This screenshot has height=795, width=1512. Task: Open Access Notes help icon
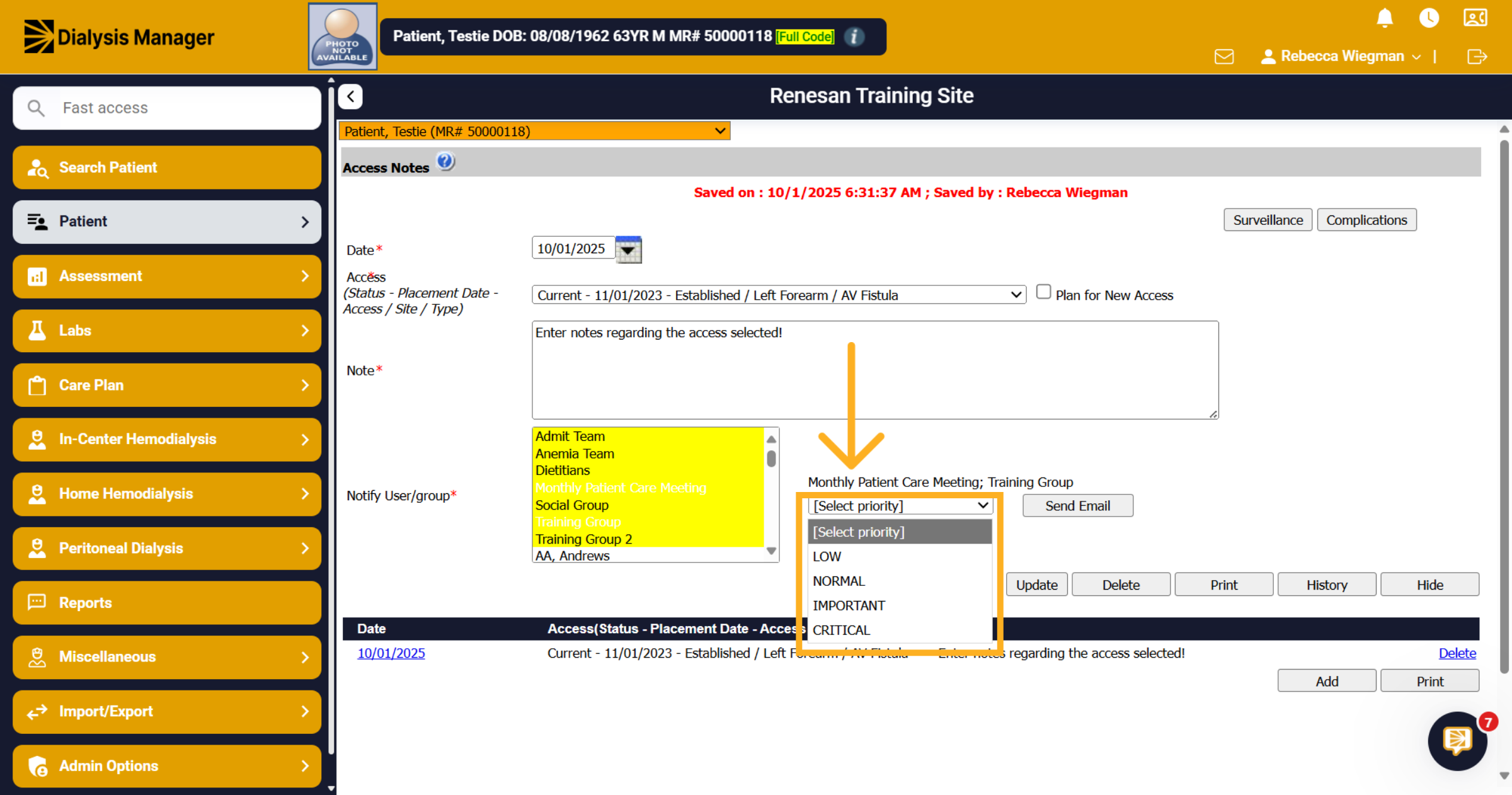tap(445, 162)
